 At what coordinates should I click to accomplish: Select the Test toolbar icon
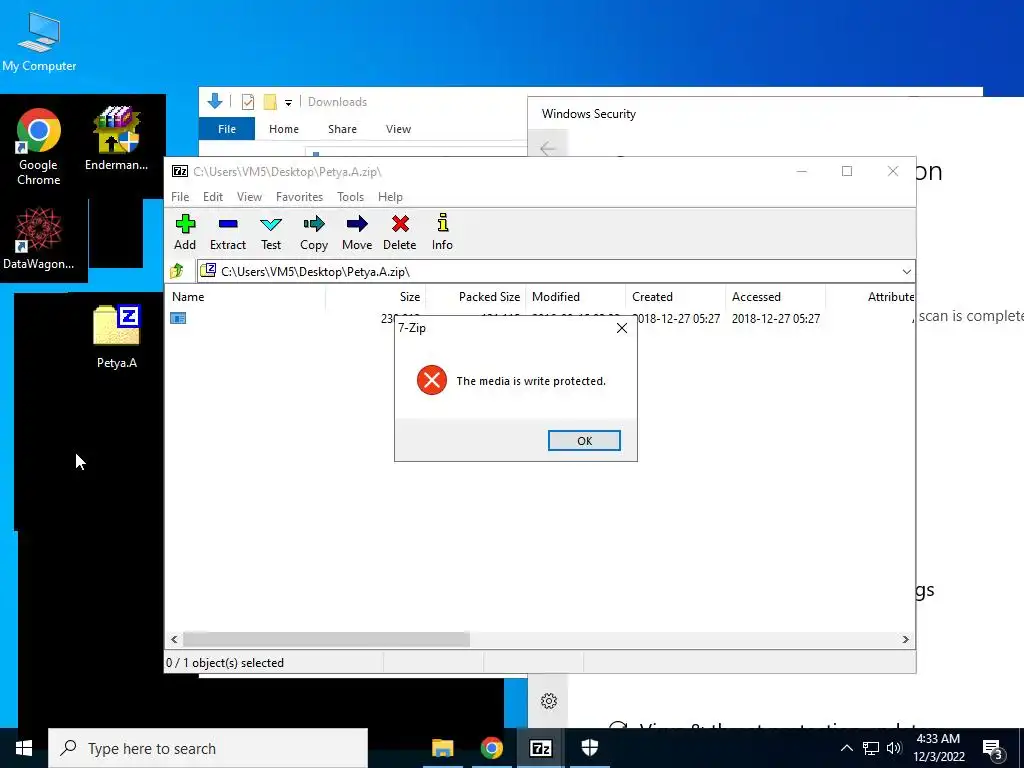coord(271,232)
